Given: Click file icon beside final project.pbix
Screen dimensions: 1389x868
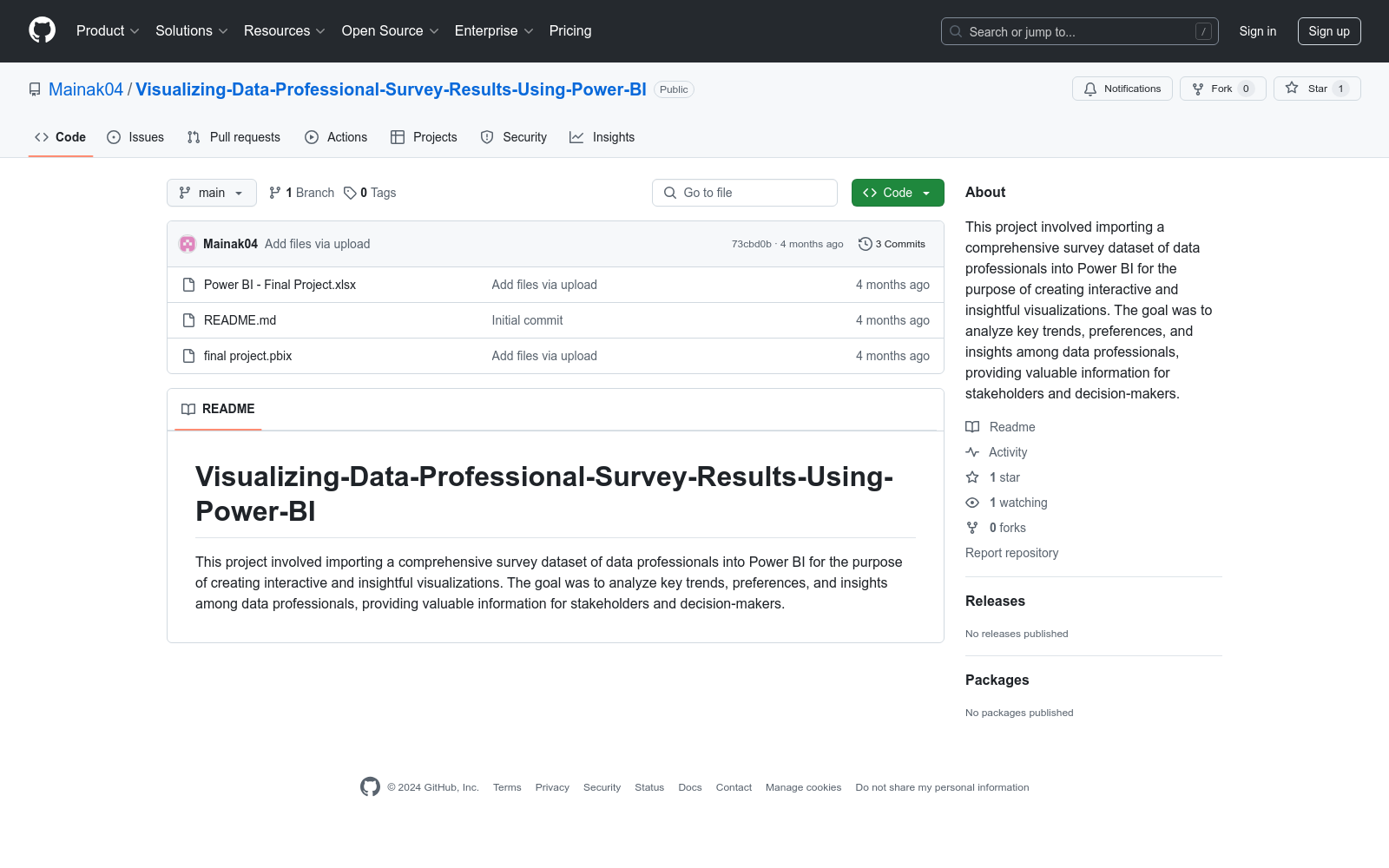Looking at the screenshot, I should tap(188, 356).
